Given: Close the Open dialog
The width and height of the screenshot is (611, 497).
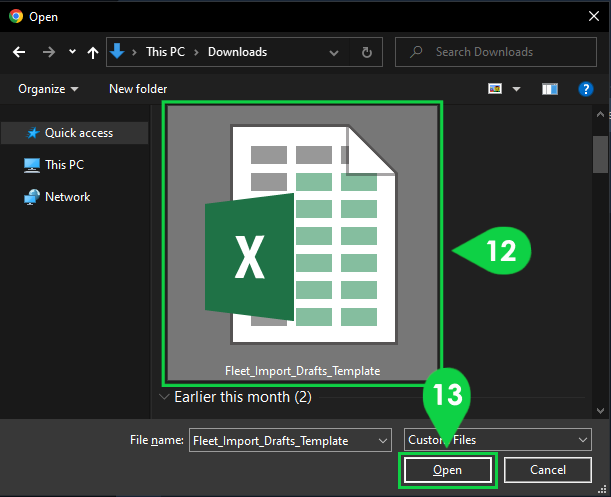Looking at the screenshot, I should [x=593, y=16].
